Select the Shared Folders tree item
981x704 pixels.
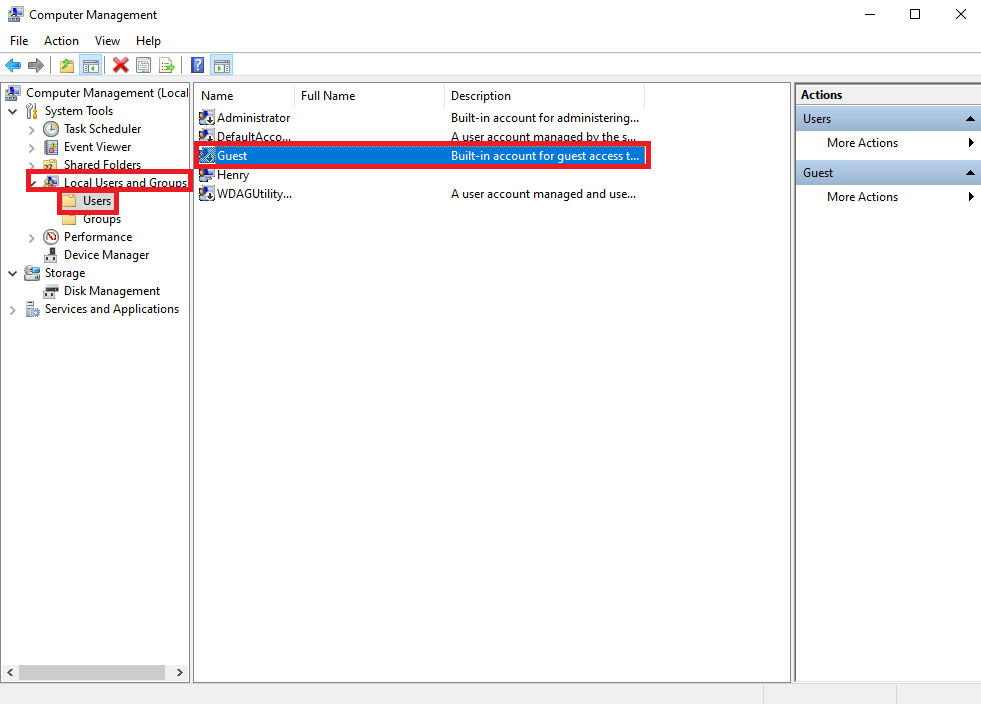pos(103,165)
